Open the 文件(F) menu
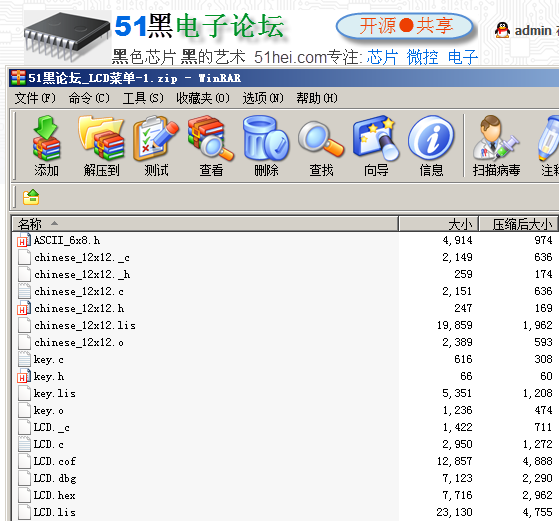The height and width of the screenshot is (521, 559). (x=35, y=98)
